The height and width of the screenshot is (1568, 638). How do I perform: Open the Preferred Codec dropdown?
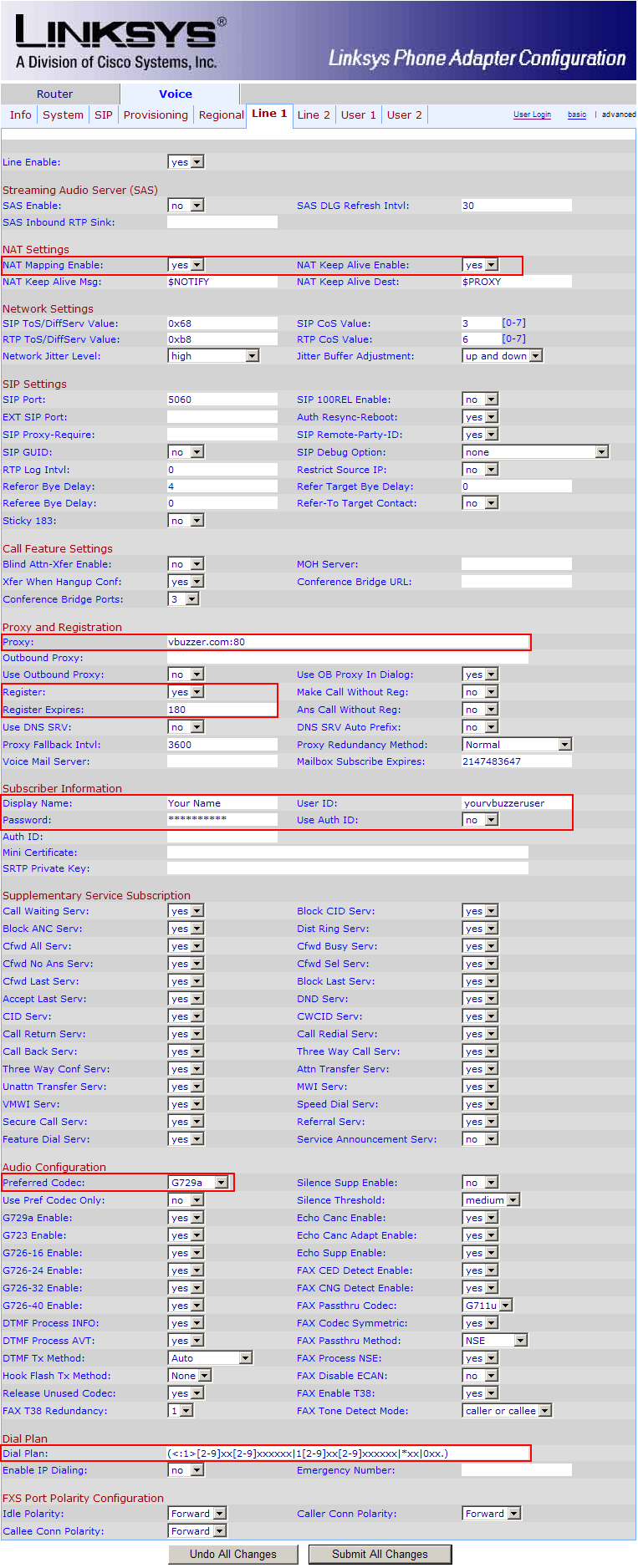click(198, 1183)
